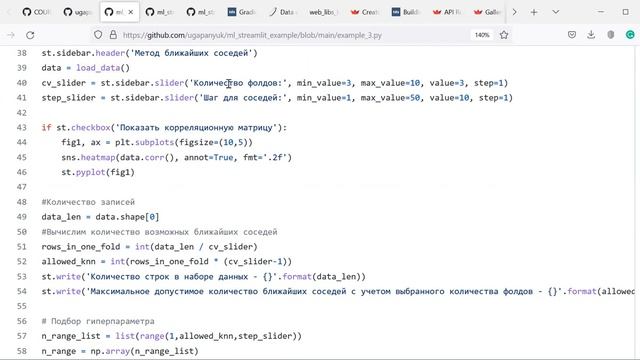Switch to the Creat tab
Screen dimensions: 640x360
click(x=364, y=12)
